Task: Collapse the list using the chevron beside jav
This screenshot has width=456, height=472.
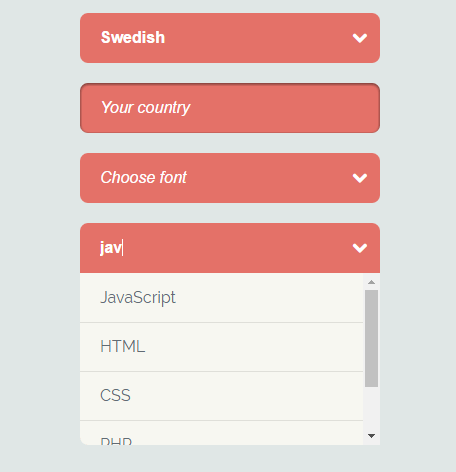Action: [x=360, y=248]
